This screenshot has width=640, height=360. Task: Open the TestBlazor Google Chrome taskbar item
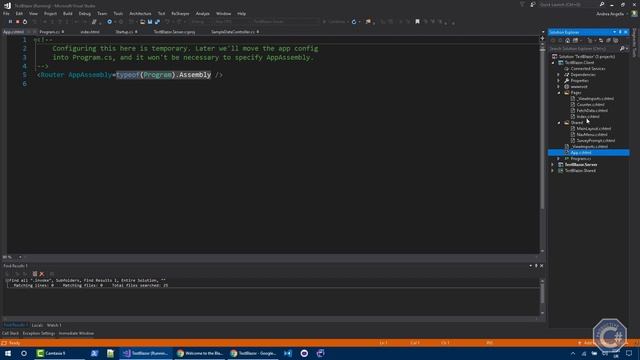253,353
